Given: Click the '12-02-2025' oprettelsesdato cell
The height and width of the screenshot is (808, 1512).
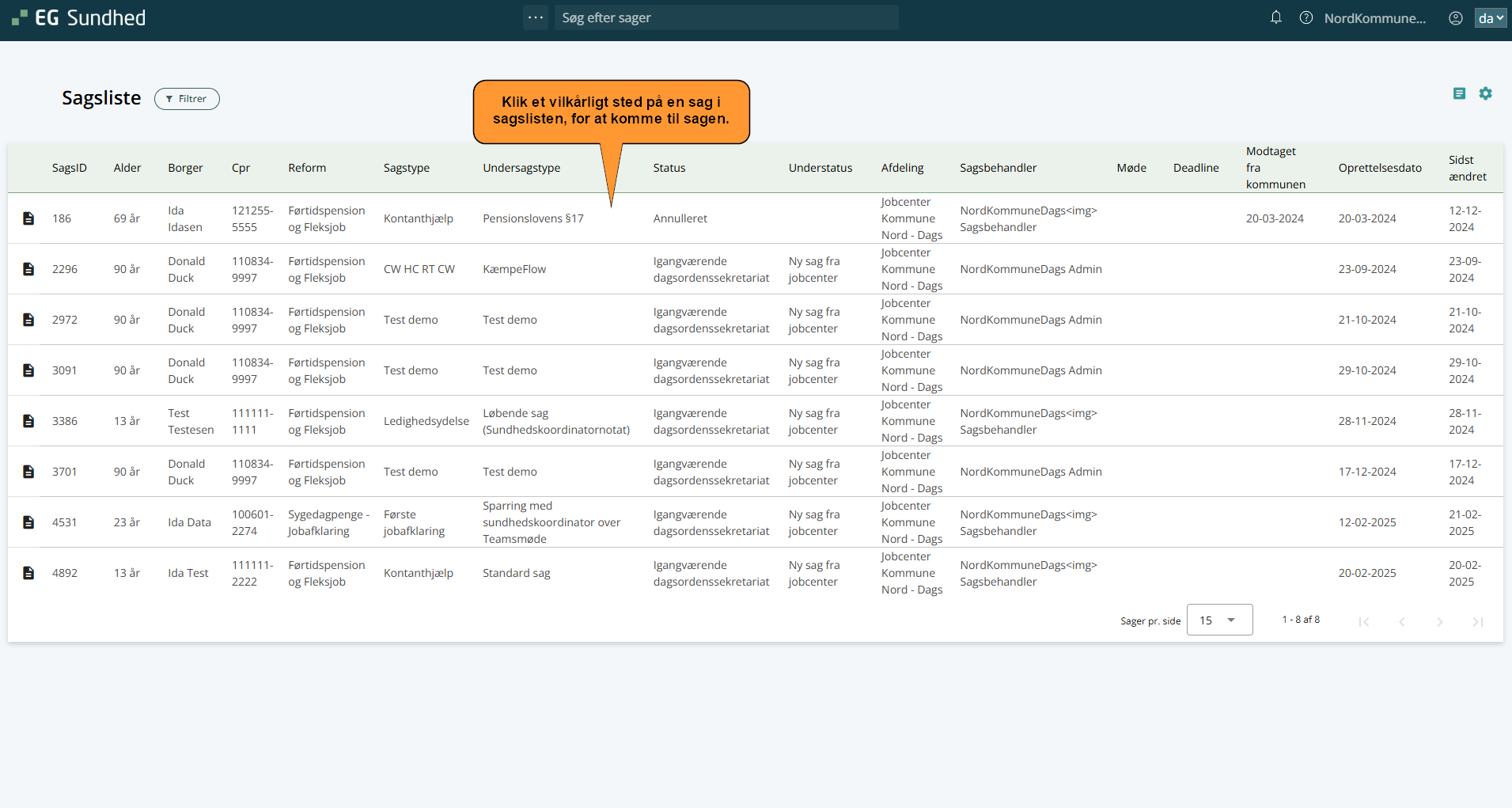Looking at the screenshot, I should click(x=1367, y=522).
